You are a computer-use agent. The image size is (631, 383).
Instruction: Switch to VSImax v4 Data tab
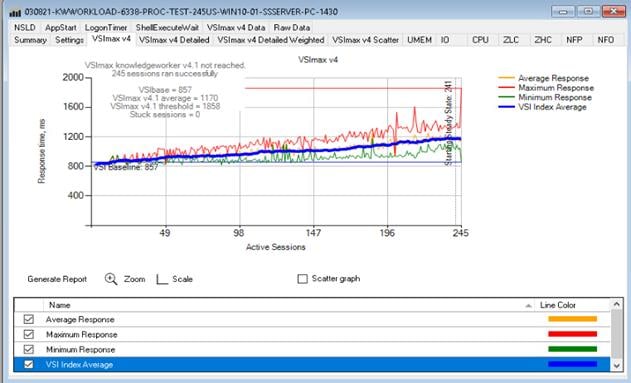[236, 28]
